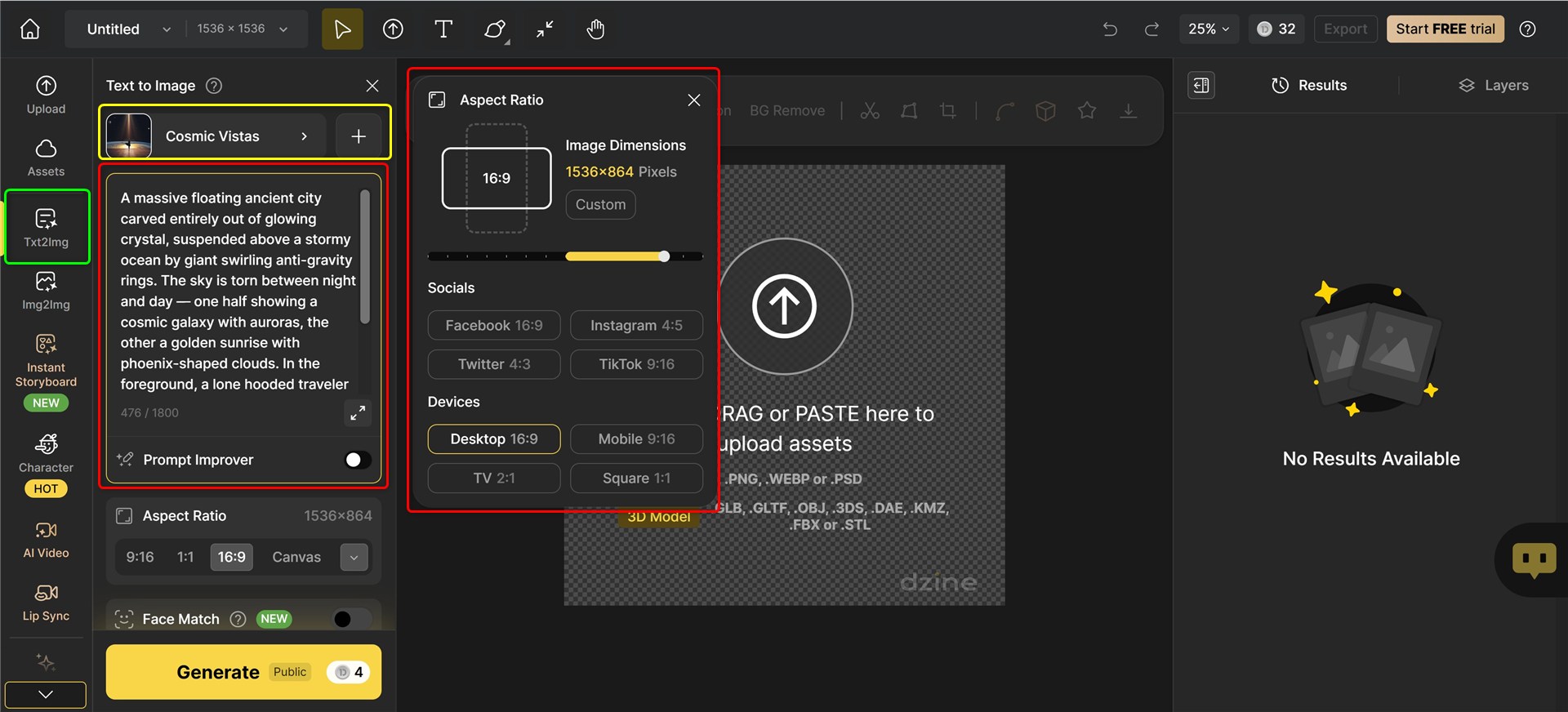Select the 9:16 ratio option
Screen dimensions: 1568x712
[140, 557]
